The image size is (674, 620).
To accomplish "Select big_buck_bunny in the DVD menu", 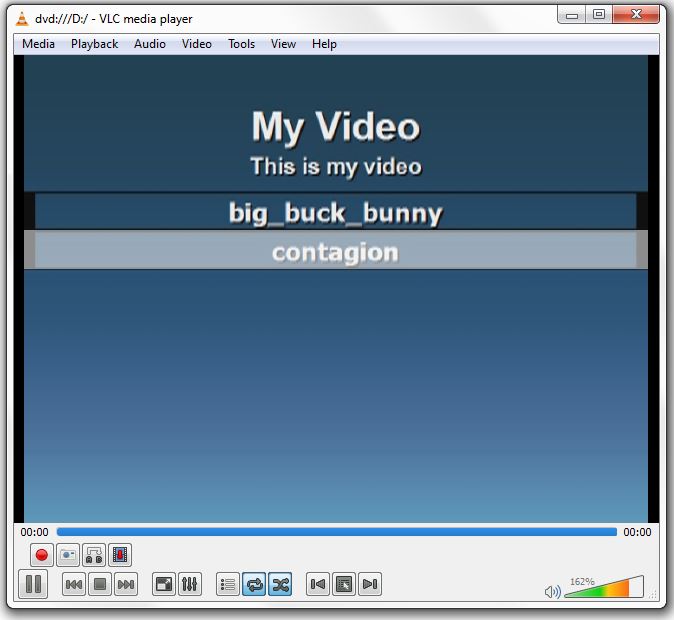I will tap(335, 212).
